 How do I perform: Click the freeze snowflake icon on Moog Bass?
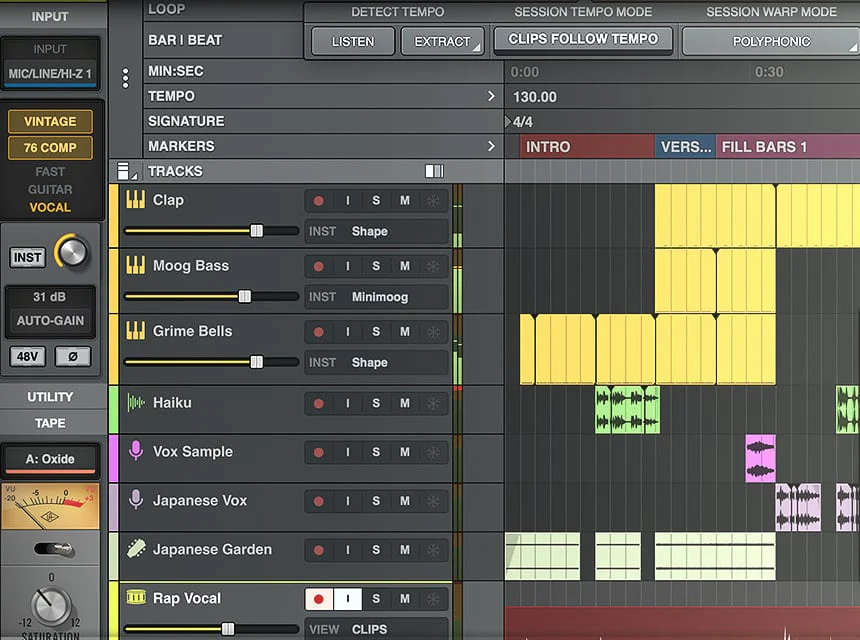[433, 266]
